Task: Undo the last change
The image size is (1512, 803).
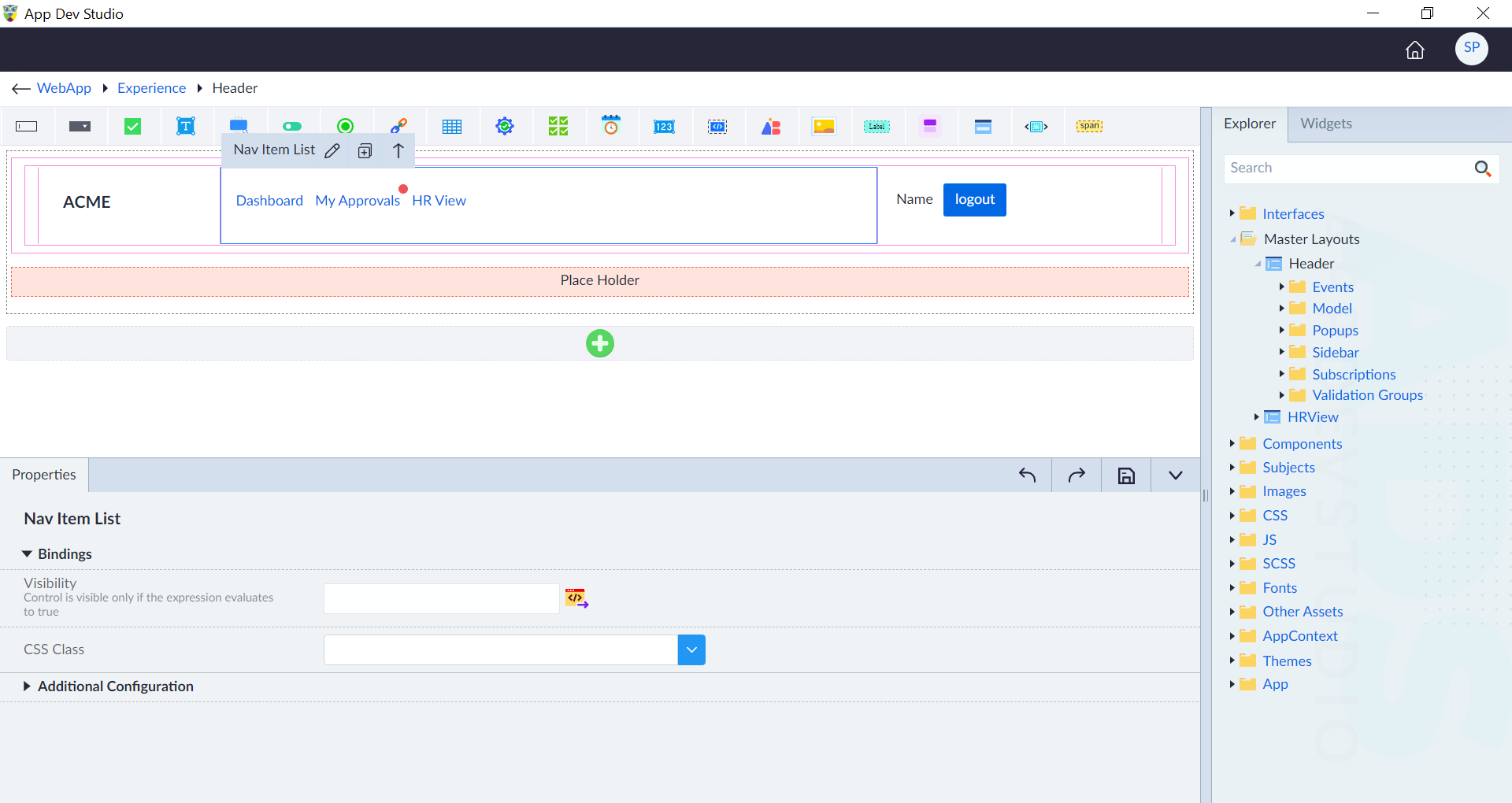Action: pos(1027,475)
